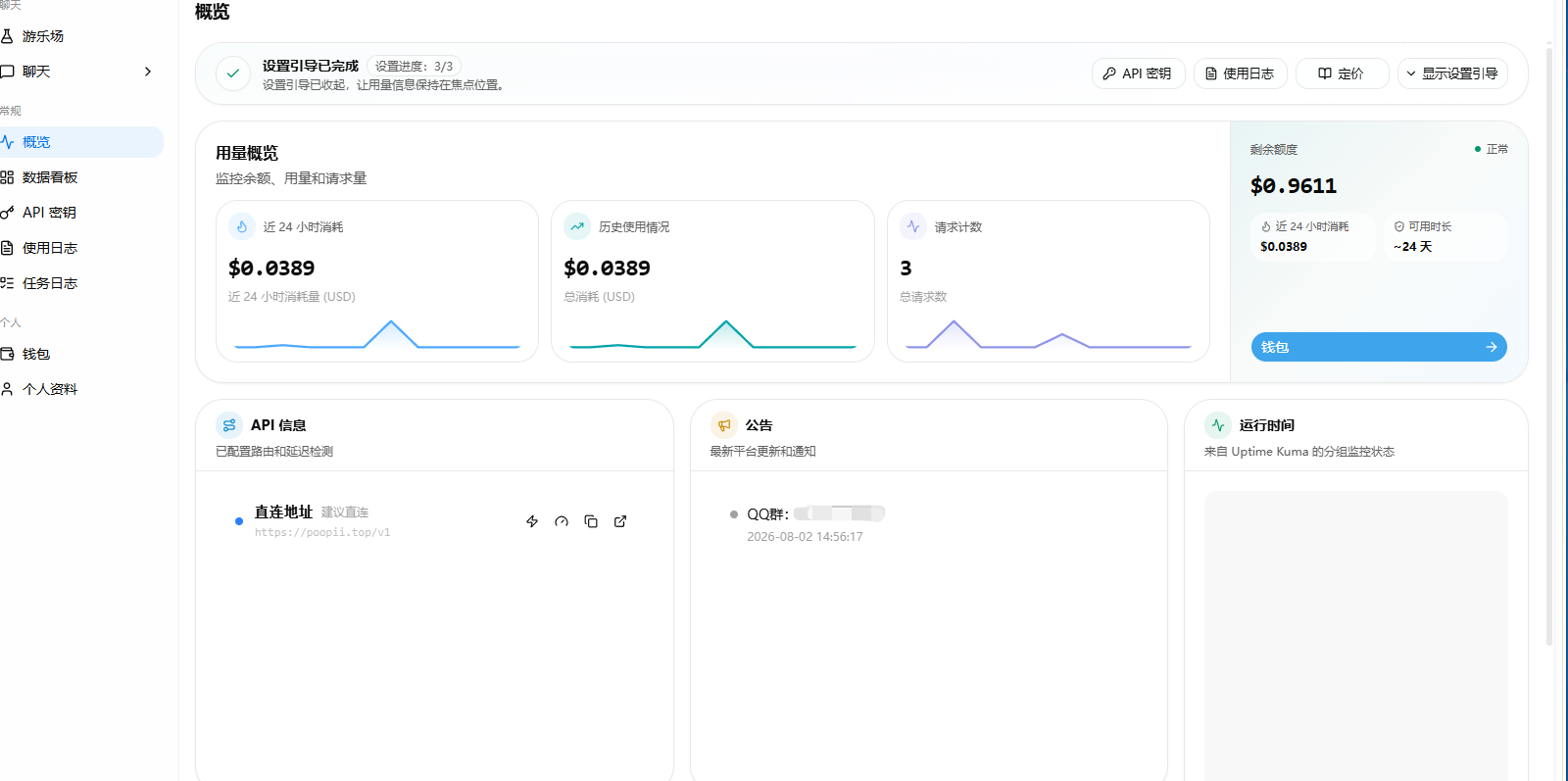Click the API 密钥 button in the guide banner
This screenshot has width=1568, height=781.
coord(1138,73)
